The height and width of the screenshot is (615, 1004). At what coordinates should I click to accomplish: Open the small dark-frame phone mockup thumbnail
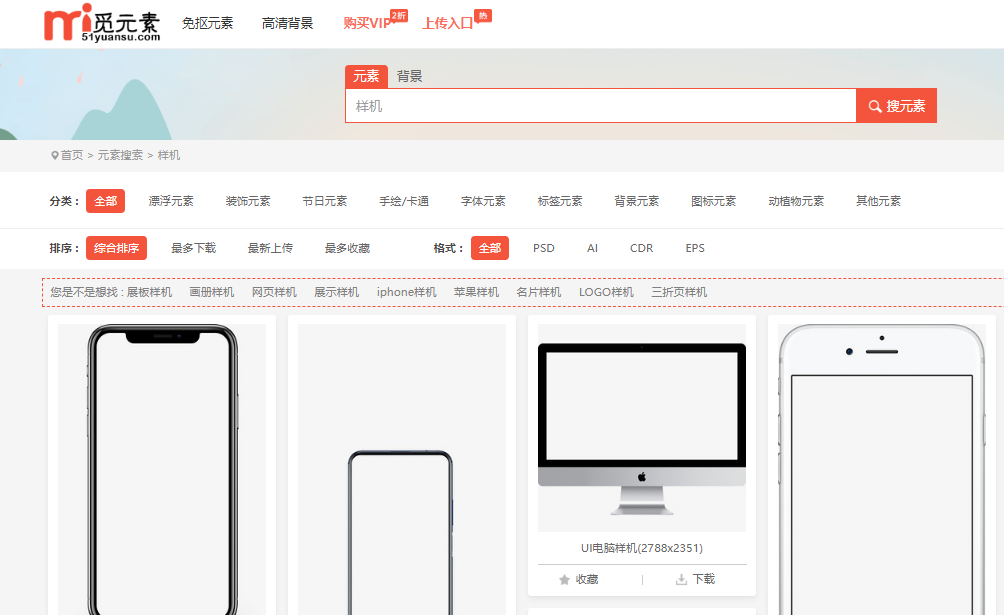click(401, 470)
